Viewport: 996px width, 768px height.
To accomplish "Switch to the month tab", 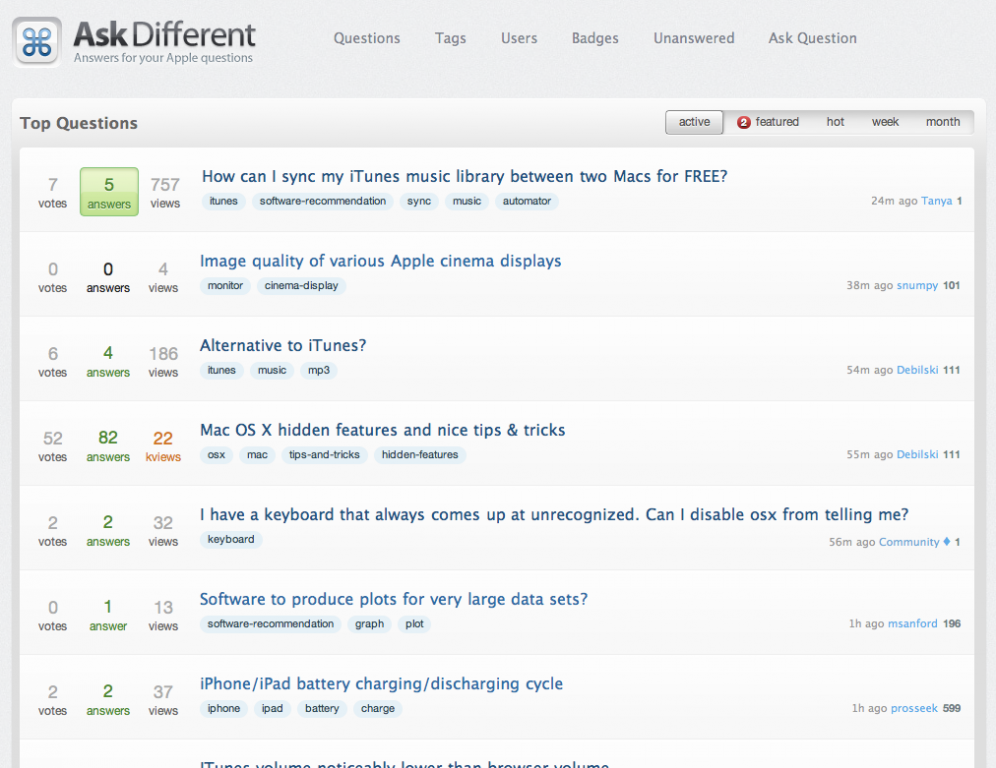I will [943, 122].
